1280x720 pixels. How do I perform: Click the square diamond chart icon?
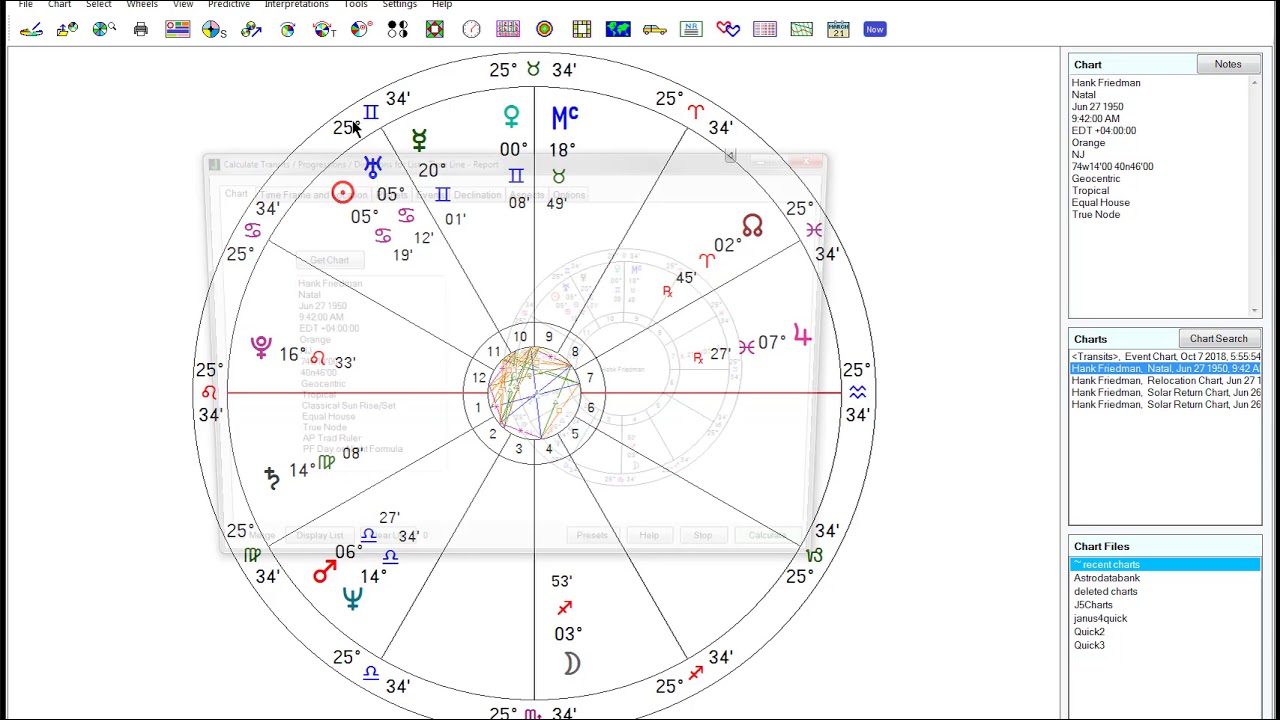pyautogui.click(x=435, y=29)
